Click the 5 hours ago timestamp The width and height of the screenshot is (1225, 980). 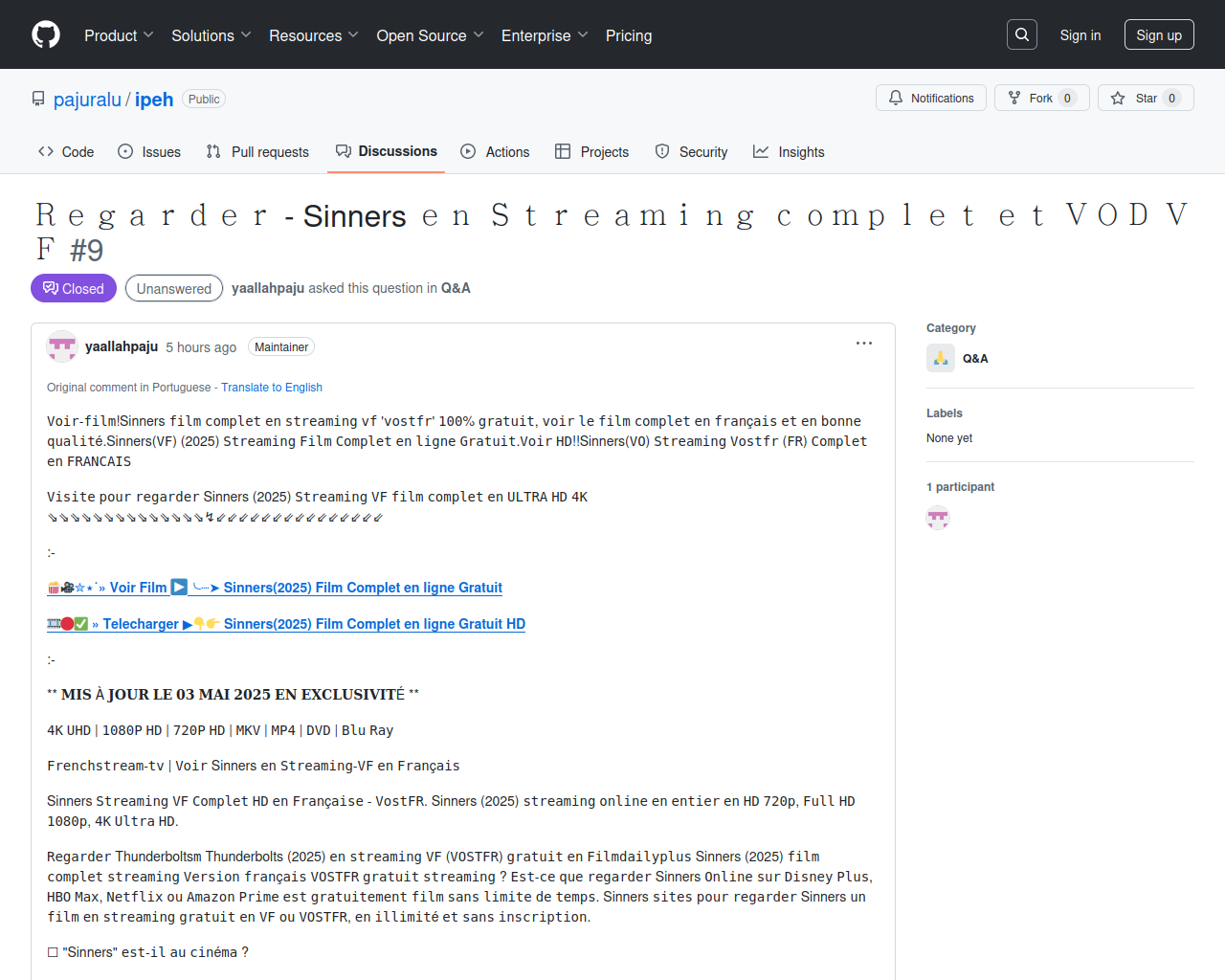[201, 347]
